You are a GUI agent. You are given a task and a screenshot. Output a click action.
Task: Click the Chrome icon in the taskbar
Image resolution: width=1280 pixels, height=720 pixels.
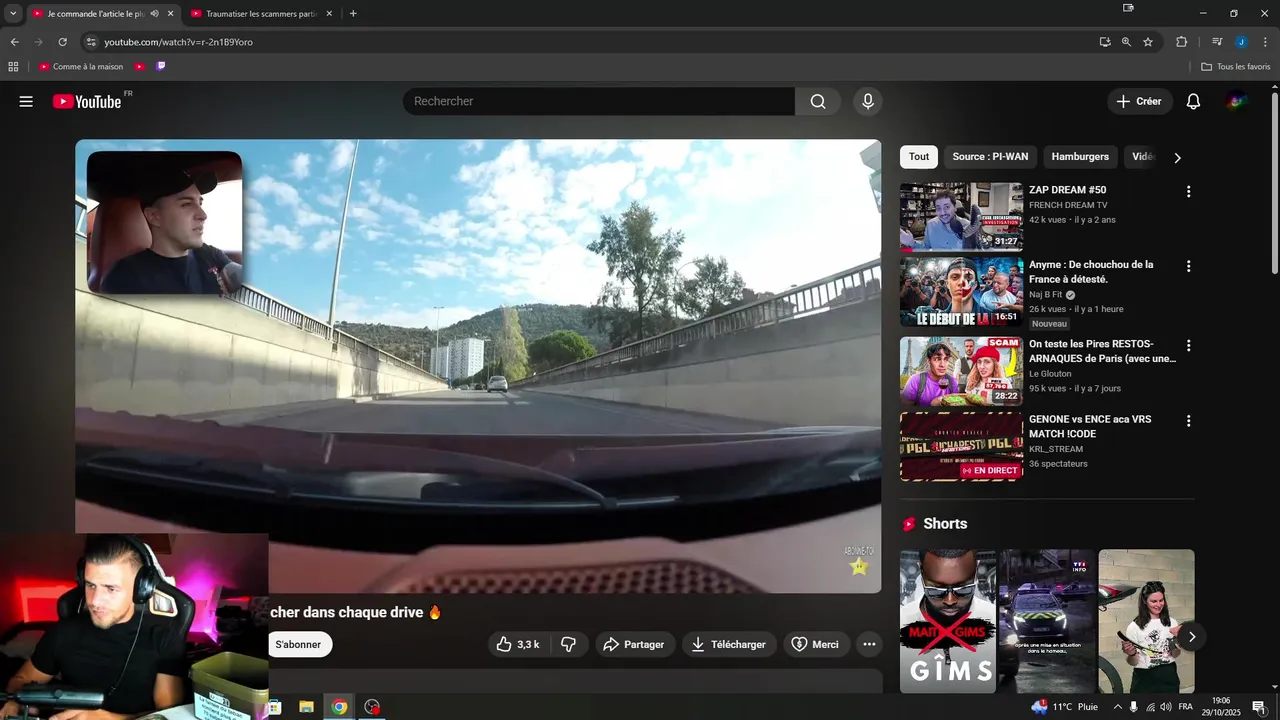pos(339,707)
